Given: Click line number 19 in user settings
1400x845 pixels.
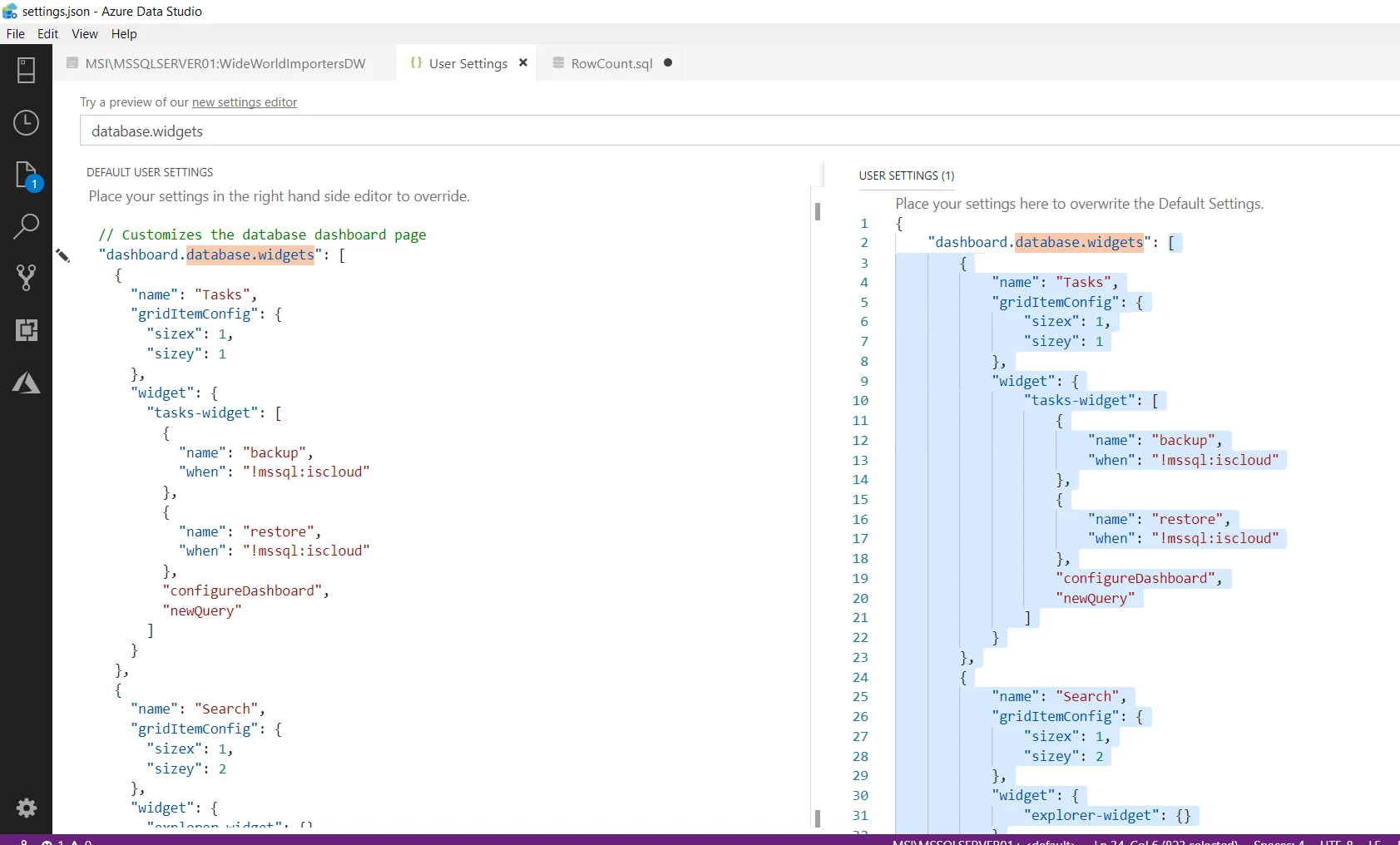Looking at the screenshot, I should pos(860,579).
